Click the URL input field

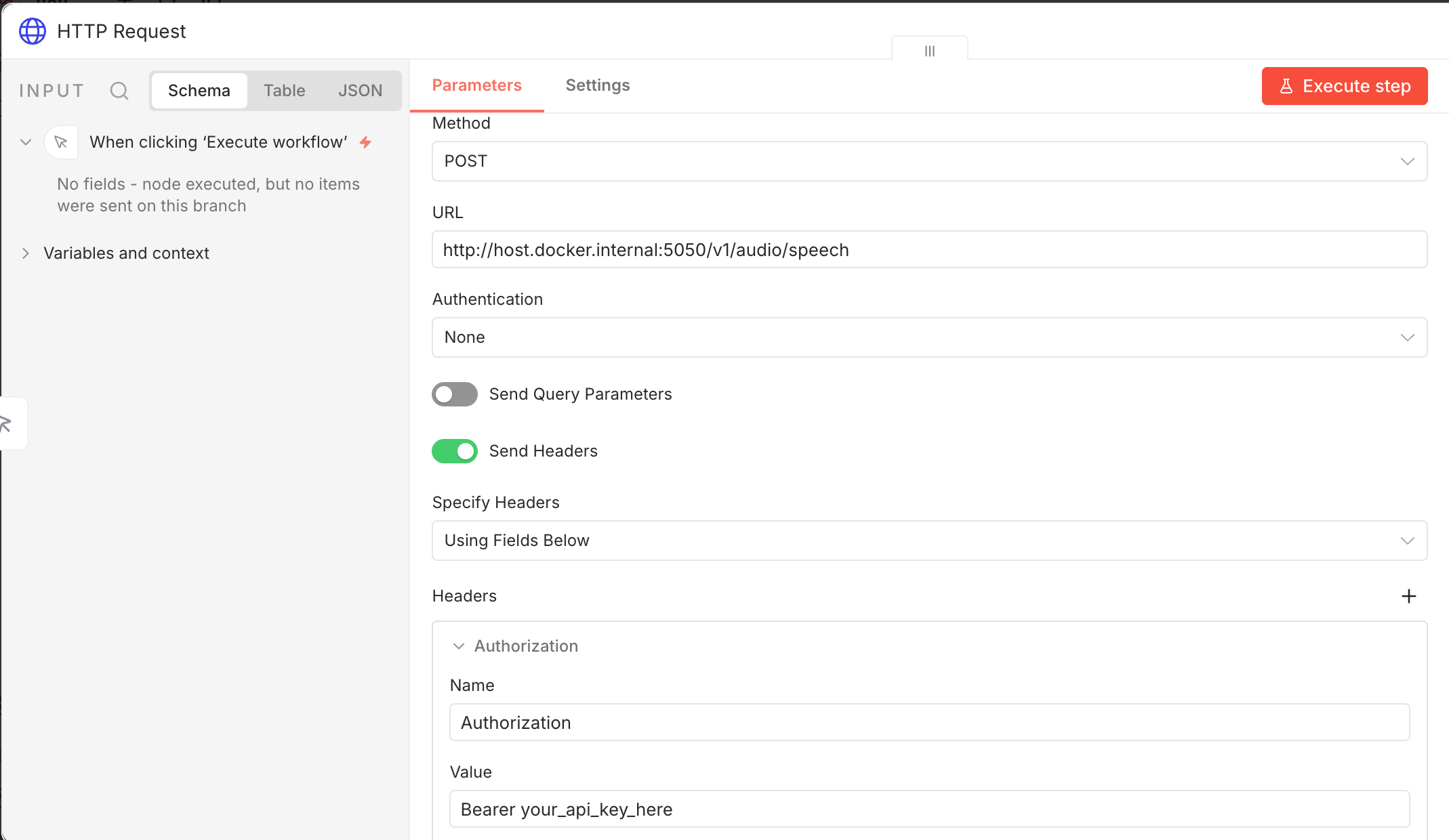(930, 250)
